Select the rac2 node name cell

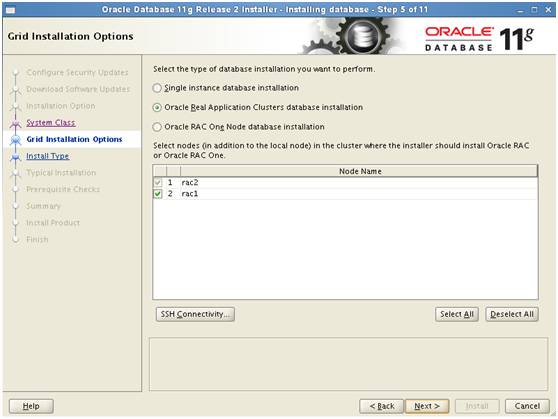pyautogui.click(x=359, y=183)
